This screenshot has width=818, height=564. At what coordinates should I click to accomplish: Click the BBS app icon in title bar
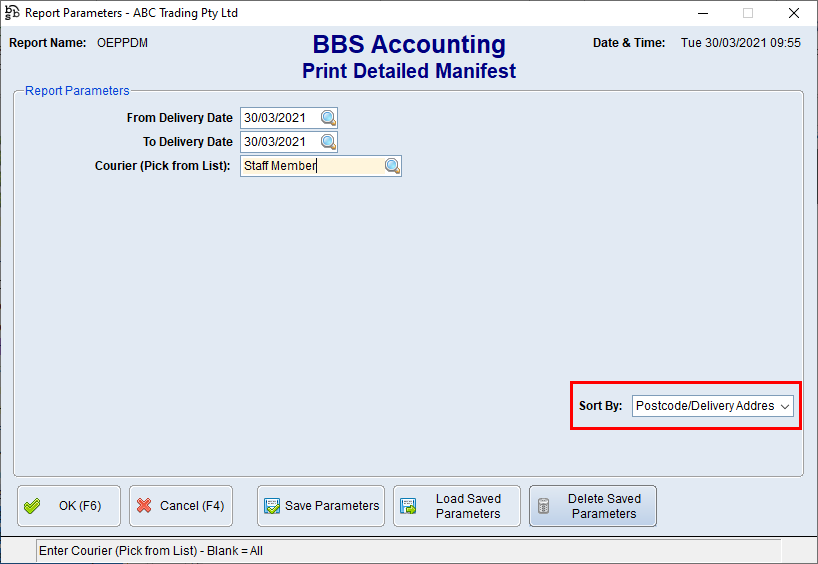[x=12, y=13]
